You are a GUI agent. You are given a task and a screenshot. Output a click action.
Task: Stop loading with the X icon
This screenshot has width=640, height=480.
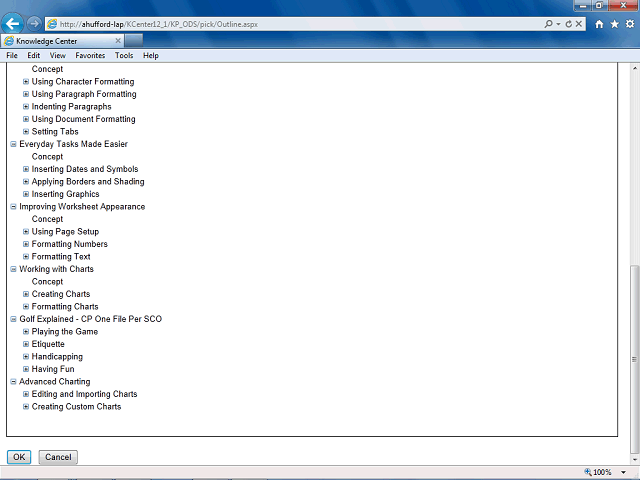coord(578,24)
